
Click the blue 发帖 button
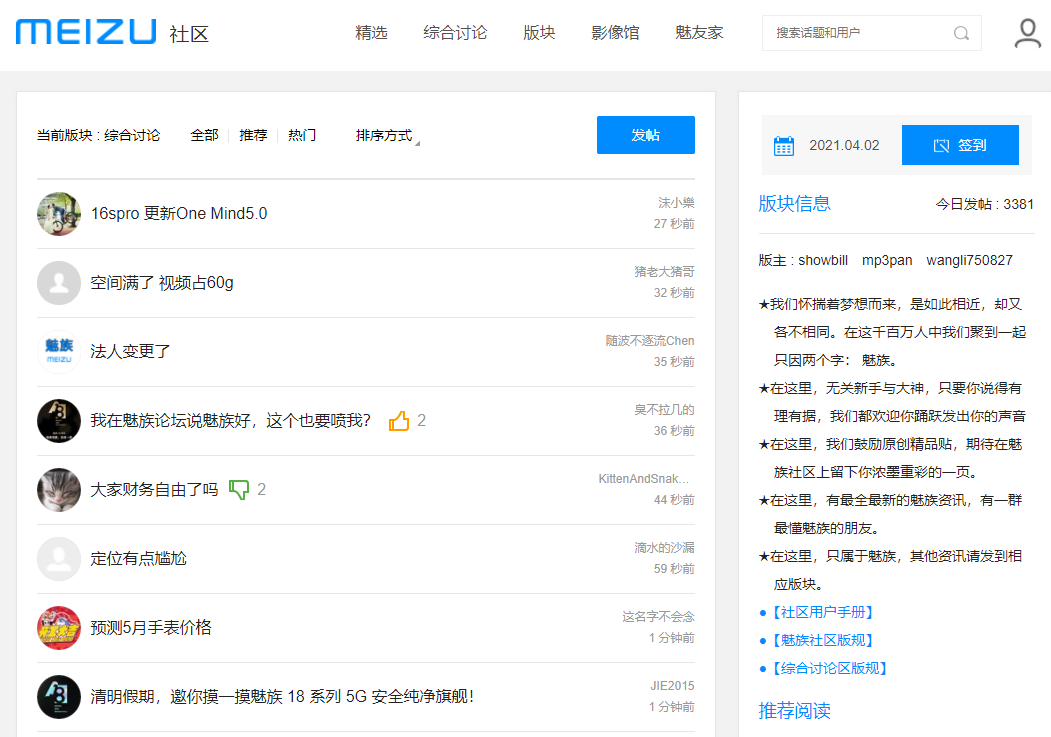click(645, 135)
